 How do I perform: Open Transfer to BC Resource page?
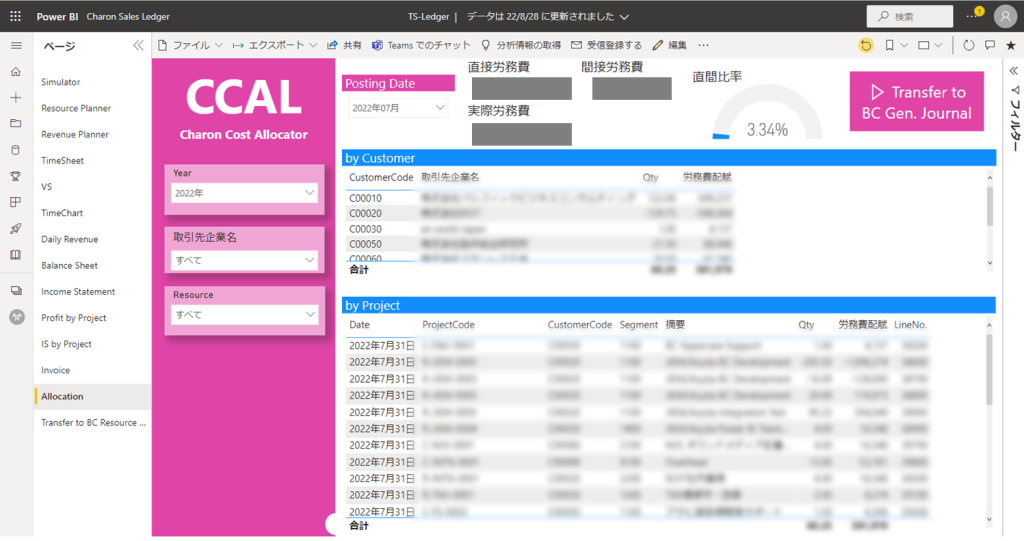pos(93,422)
